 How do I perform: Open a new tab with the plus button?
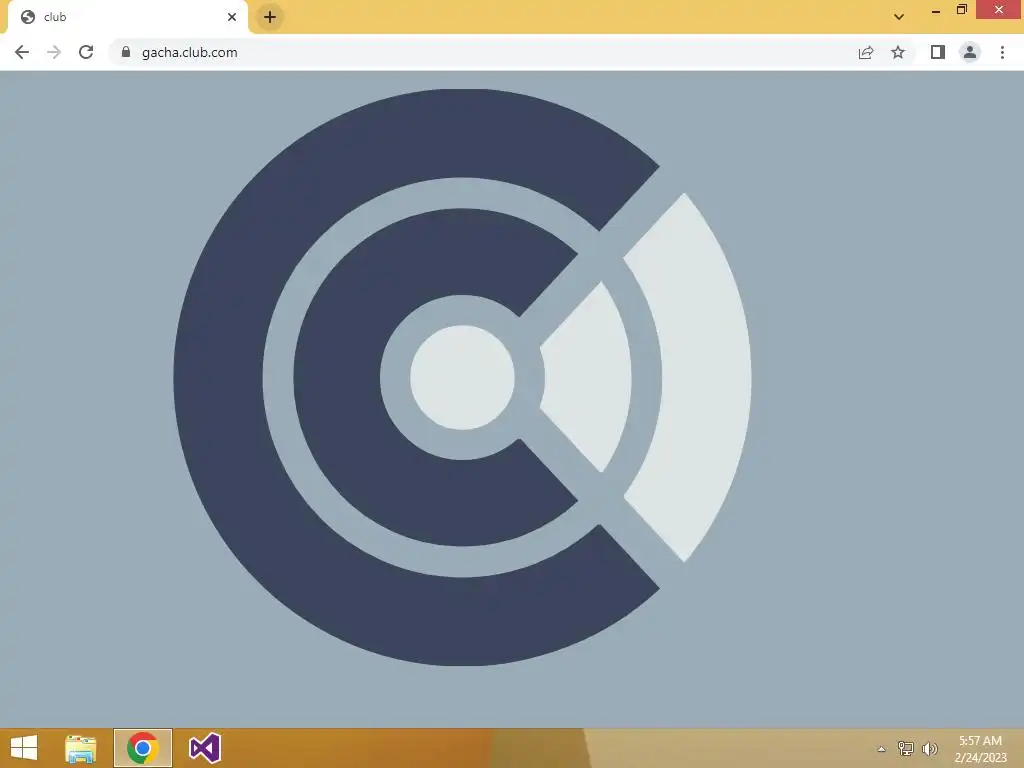[270, 17]
